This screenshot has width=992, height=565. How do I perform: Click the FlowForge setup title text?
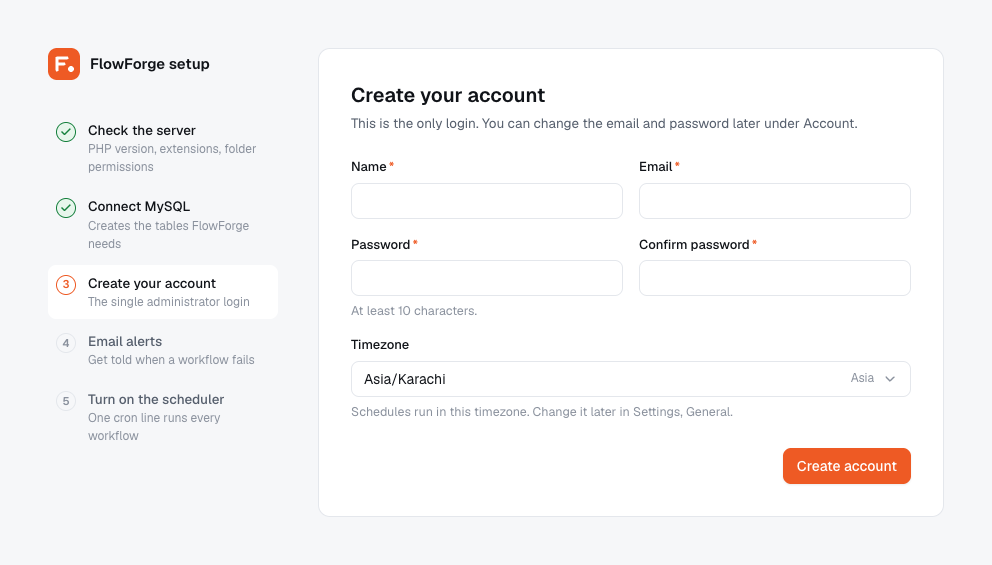pyautogui.click(x=149, y=64)
